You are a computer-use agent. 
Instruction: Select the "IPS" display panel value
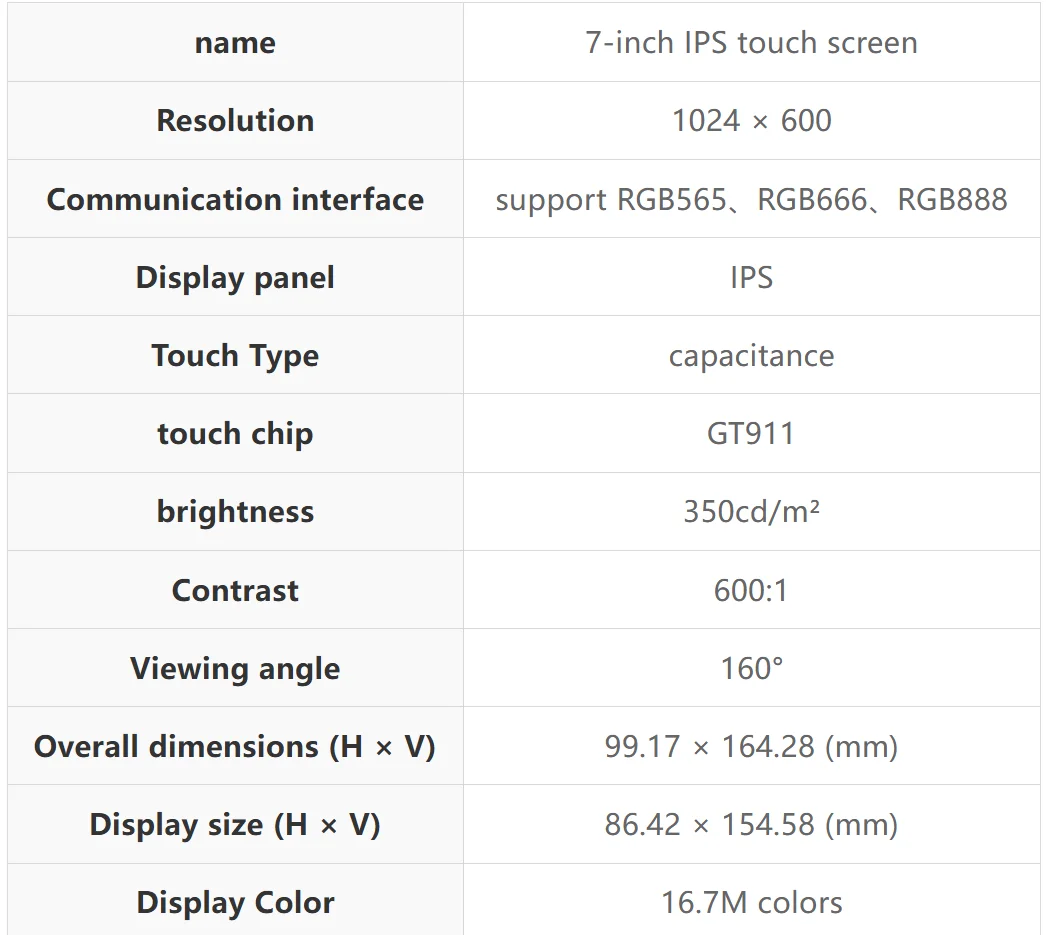click(751, 277)
